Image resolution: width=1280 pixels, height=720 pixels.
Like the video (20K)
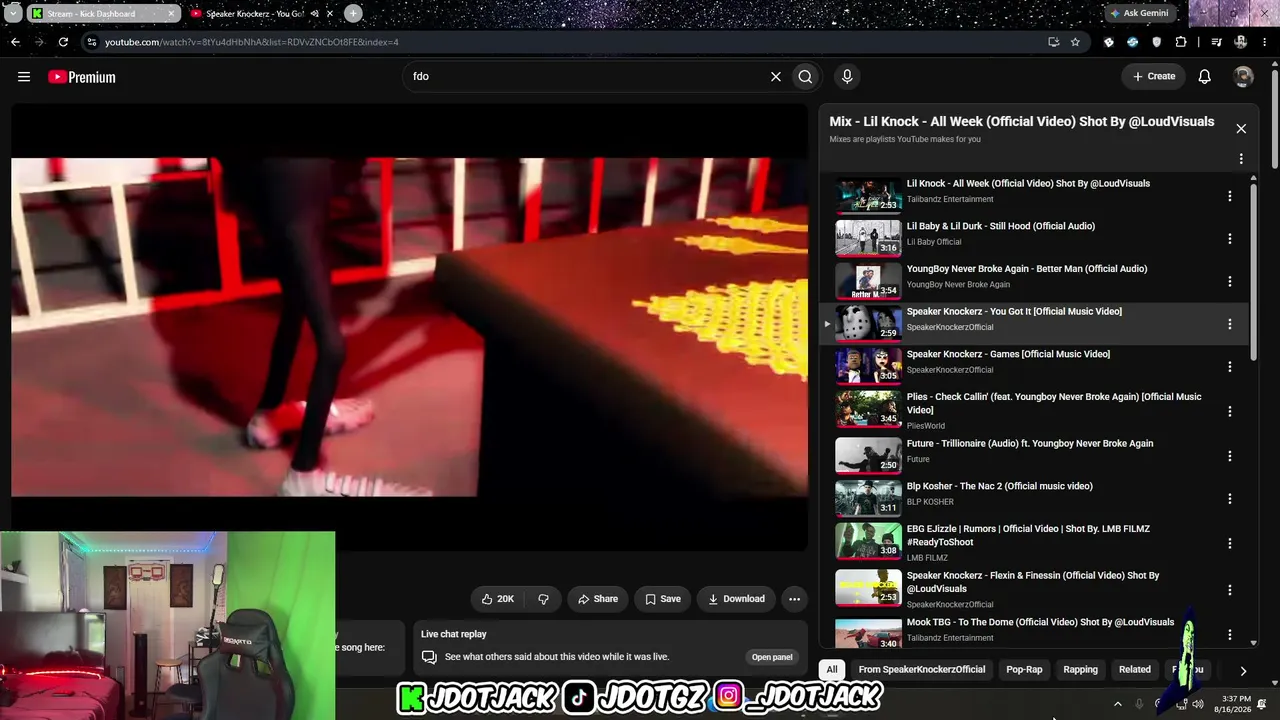click(497, 599)
